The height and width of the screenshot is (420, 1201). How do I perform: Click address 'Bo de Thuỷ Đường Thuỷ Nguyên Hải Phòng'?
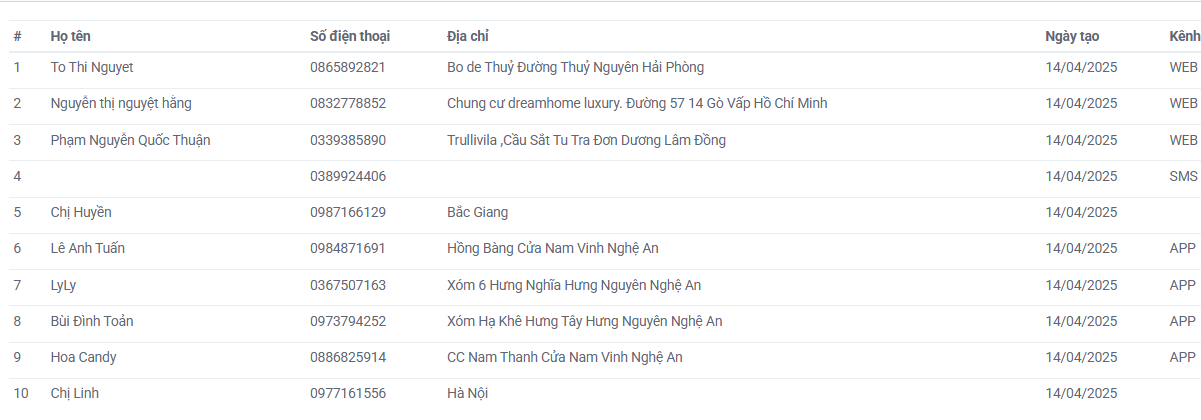point(575,68)
